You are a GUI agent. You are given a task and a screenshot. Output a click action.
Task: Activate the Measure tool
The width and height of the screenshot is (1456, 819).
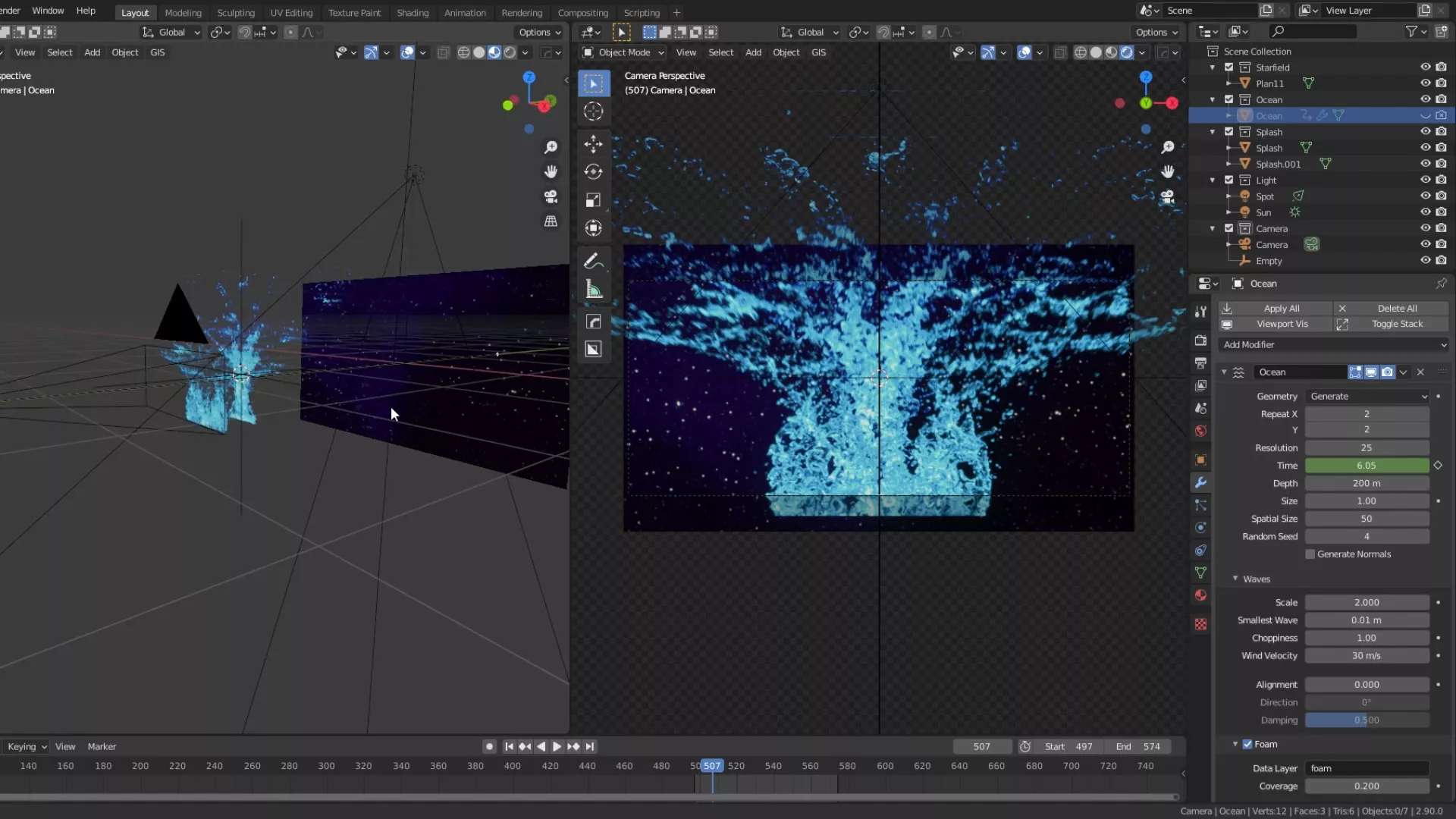click(x=593, y=290)
